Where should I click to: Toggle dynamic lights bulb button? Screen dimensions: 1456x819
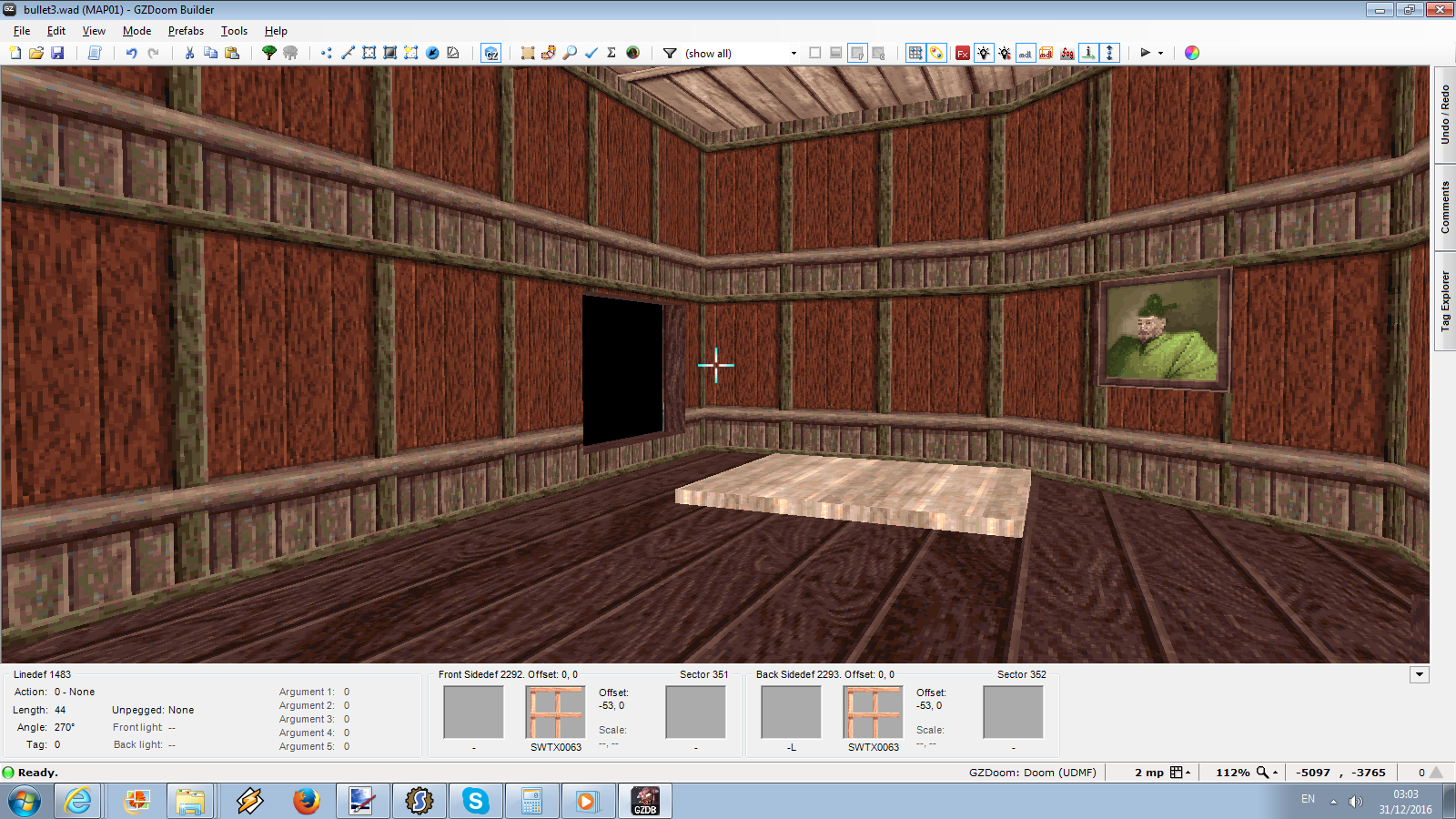(x=984, y=53)
